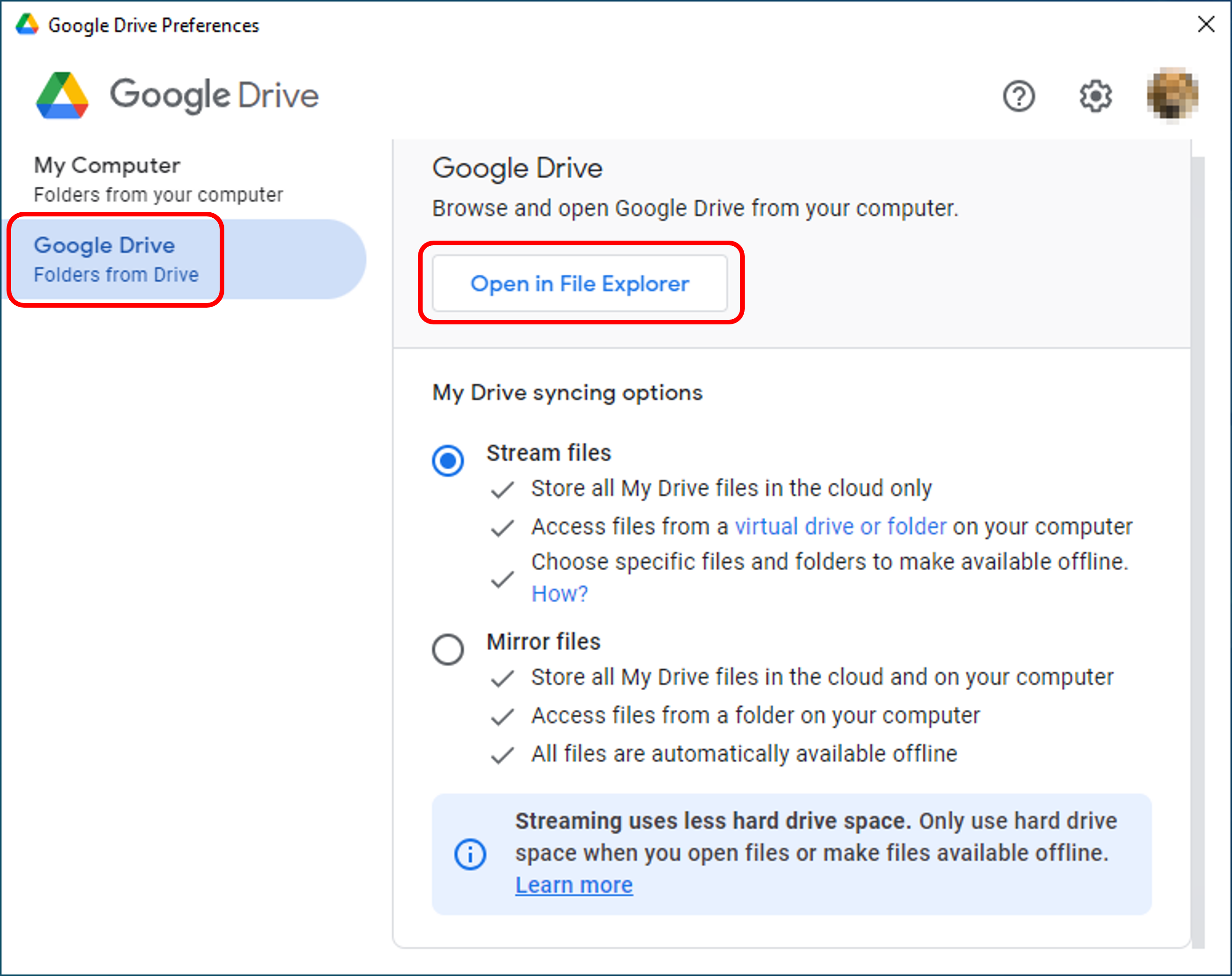This screenshot has width=1232, height=976.
Task: Click the title bar Google Drive icon
Action: click(x=26, y=25)
